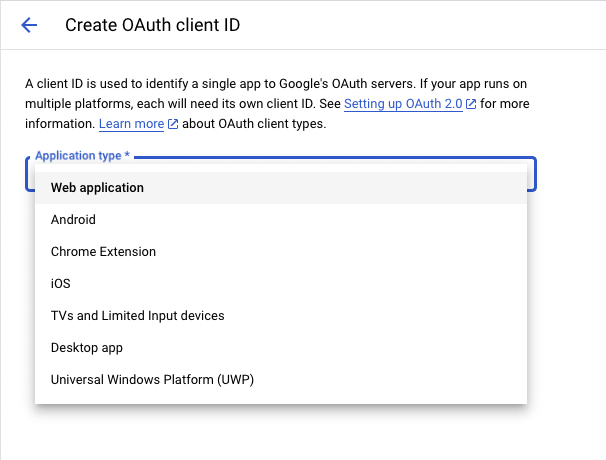
Task: Open external-link icon beside Setting up OAuth 2.0
Action: pos(471,104)
